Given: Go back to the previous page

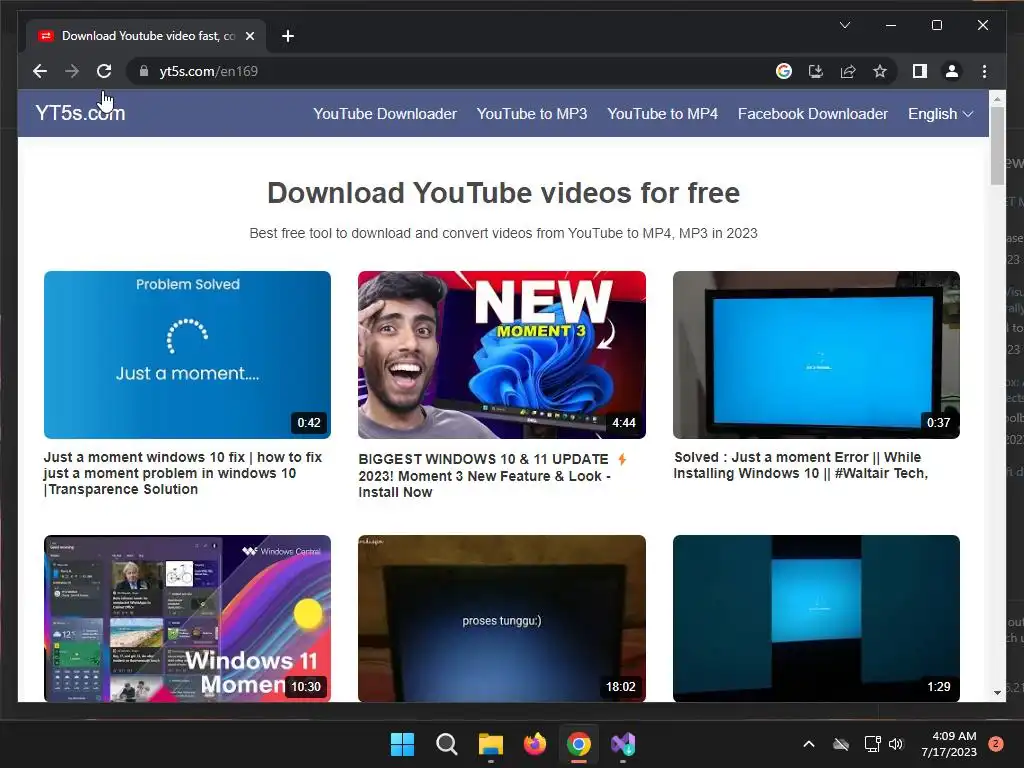Looking at the screenshot, I should click(40, 71).
